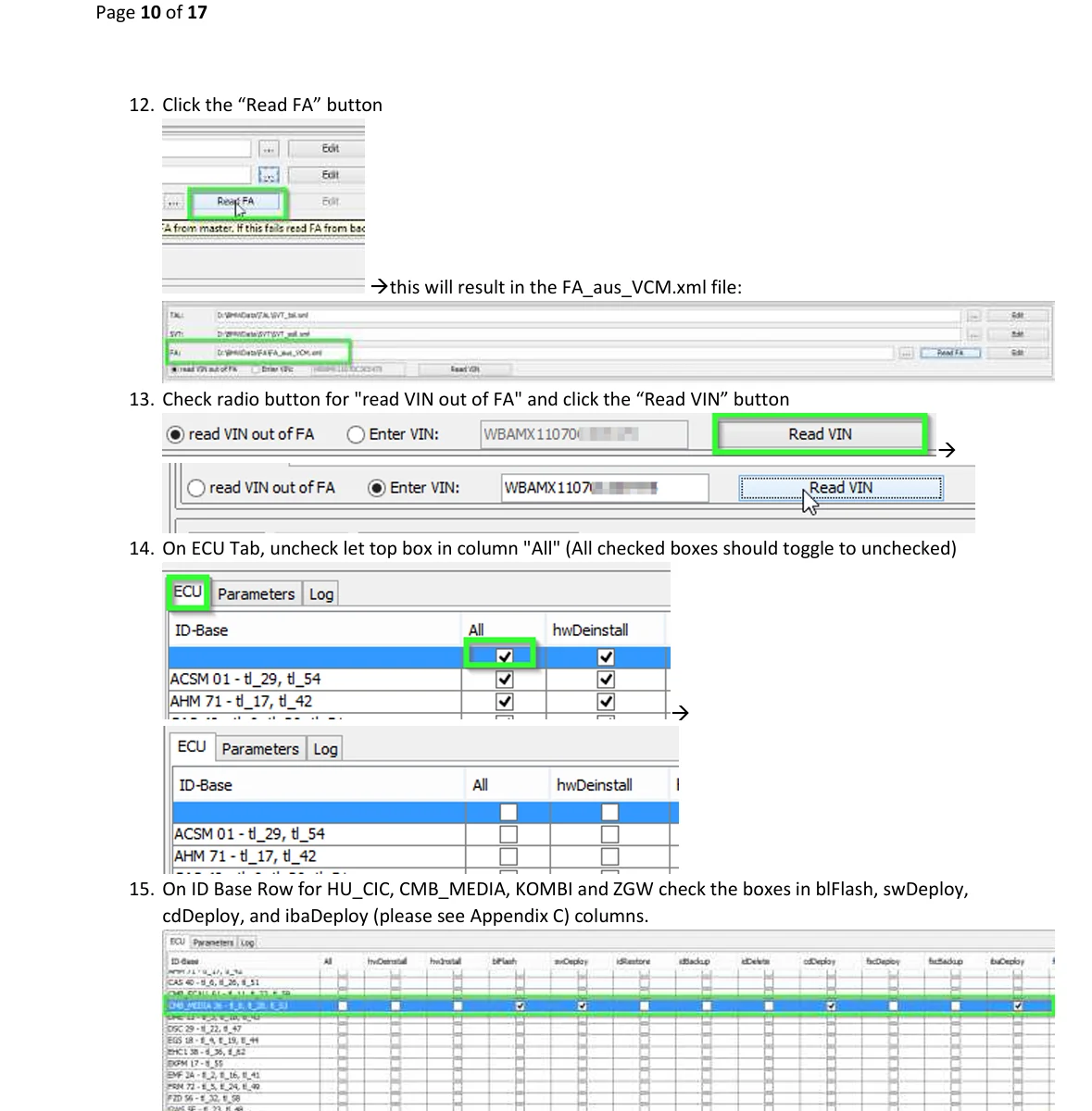
Task: Open the SVT file browse ellipsis icon
Action: [973, 334]
